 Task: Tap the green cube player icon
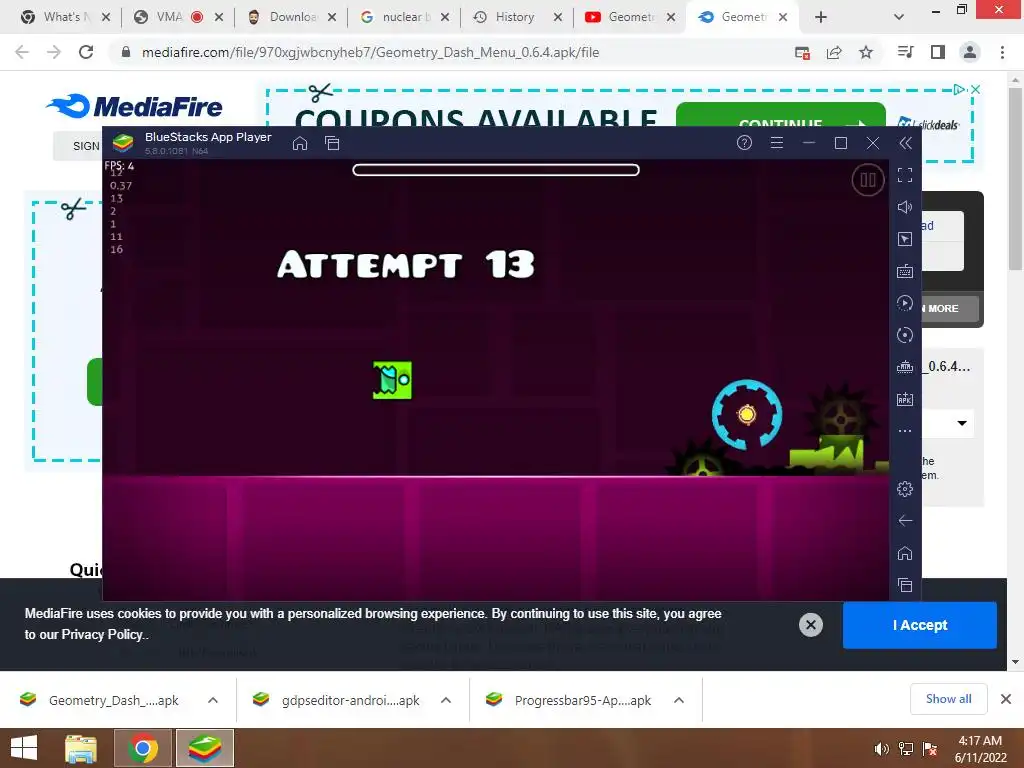392,380
